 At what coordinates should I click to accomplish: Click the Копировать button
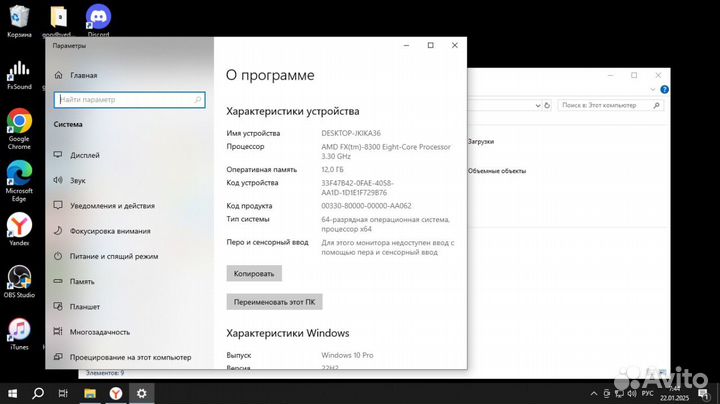click(x=254, y=274)
